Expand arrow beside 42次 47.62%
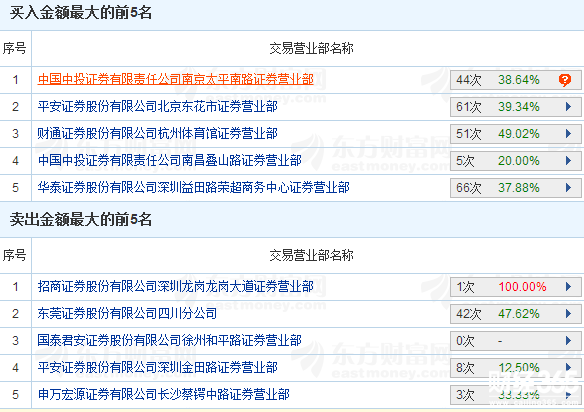 click(x=568, y=314)
